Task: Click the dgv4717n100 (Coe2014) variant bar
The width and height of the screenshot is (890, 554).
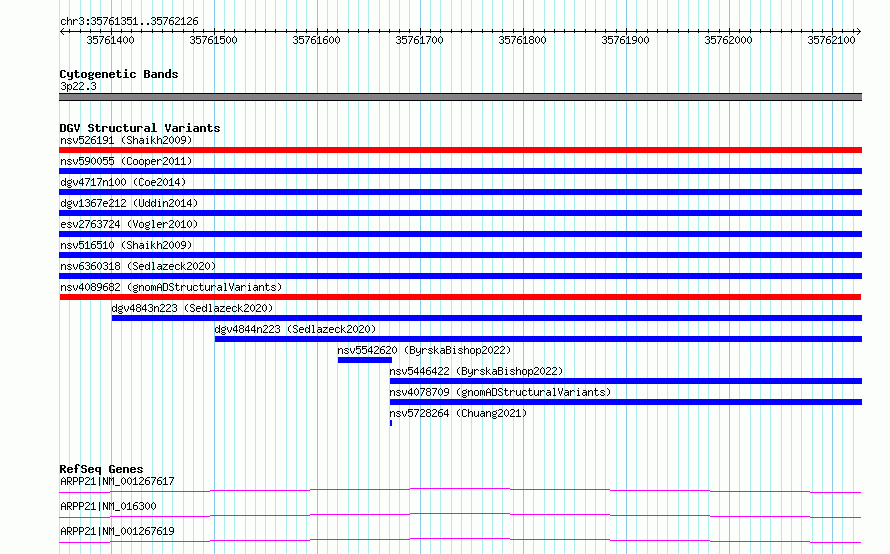Action: point(460,192)
